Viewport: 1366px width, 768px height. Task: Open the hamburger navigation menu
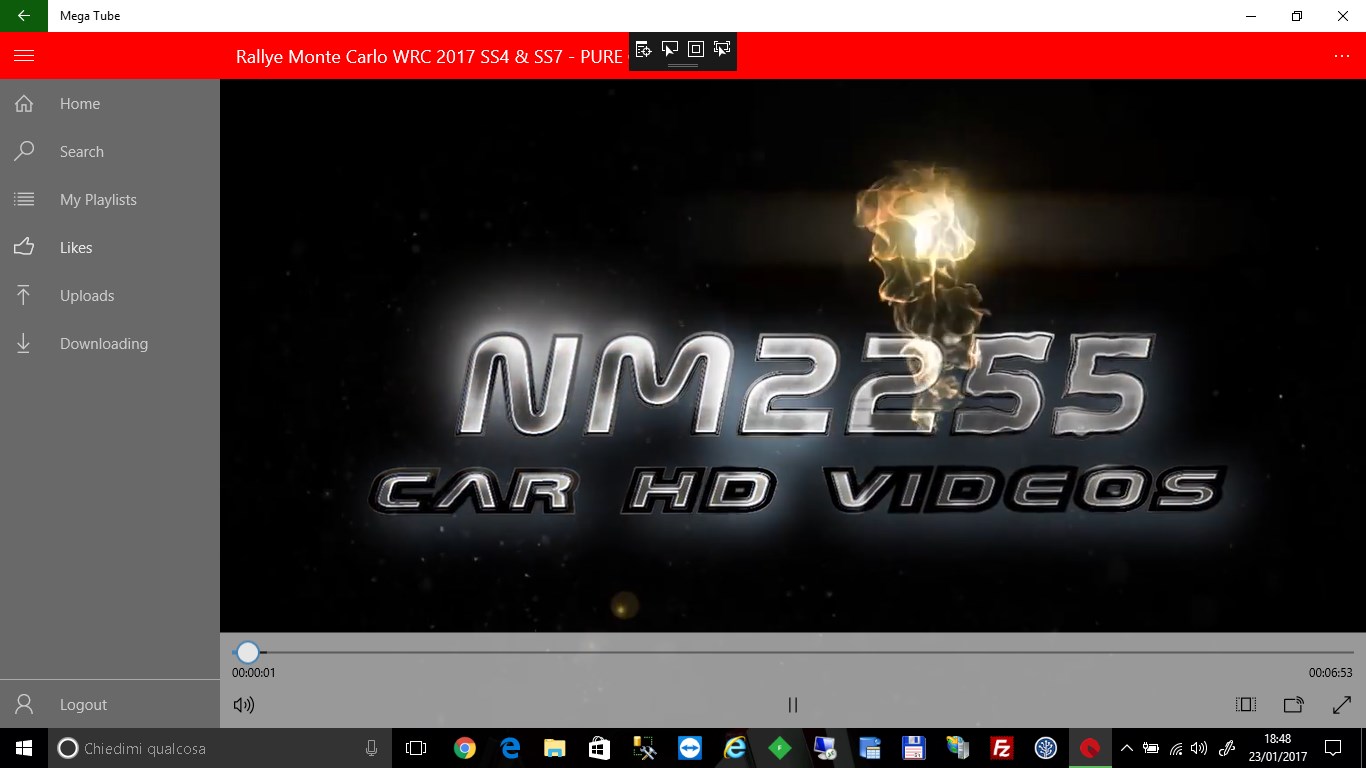(24, 56)
